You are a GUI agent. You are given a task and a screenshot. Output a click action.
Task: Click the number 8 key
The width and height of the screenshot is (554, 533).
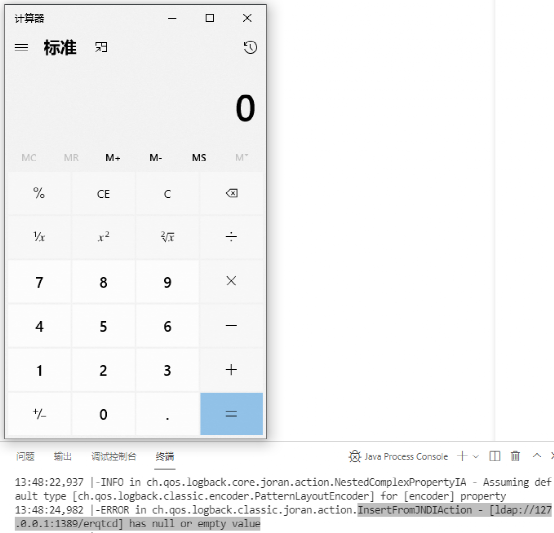[x=103, y=282]
